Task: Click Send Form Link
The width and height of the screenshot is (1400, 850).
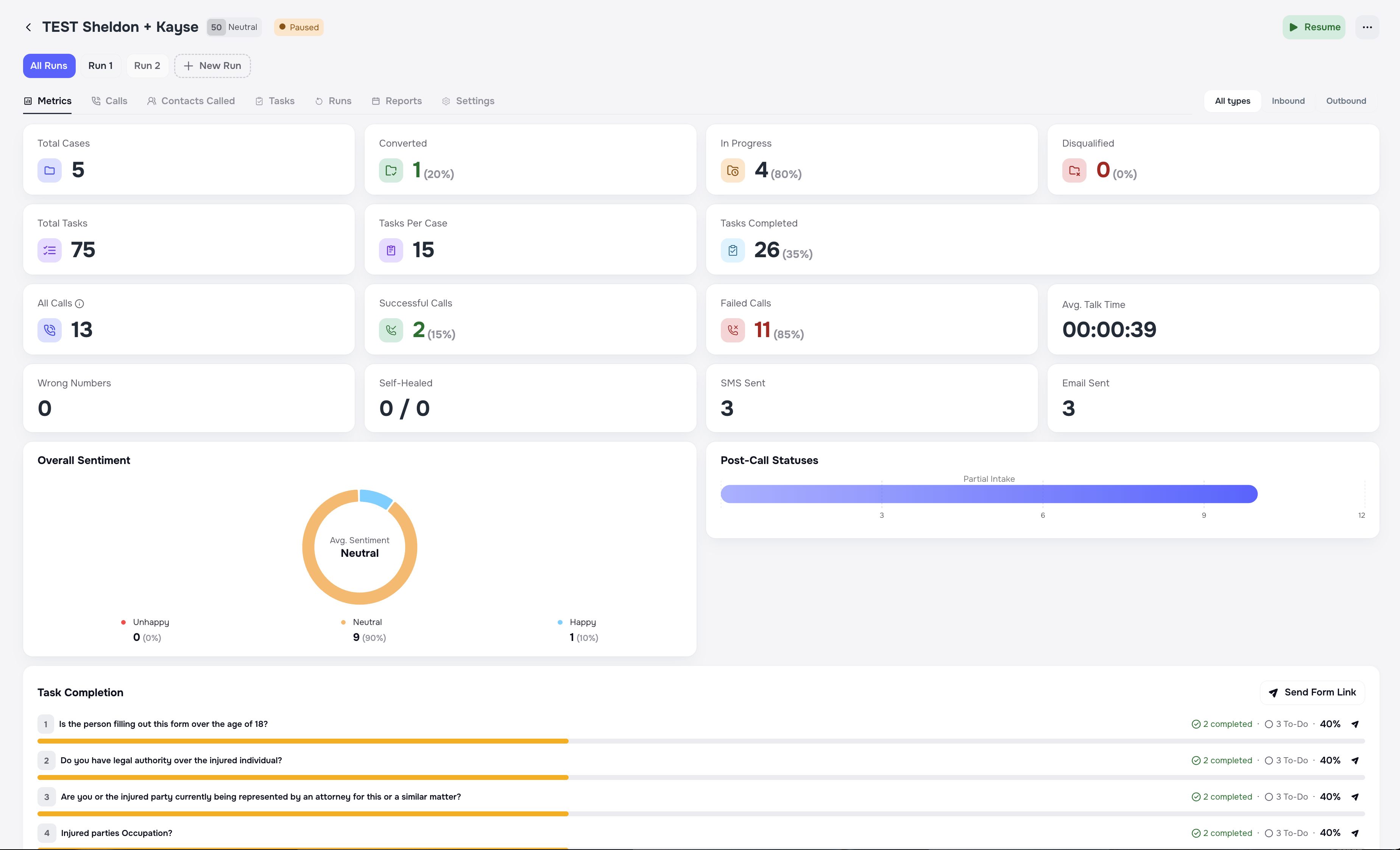Action: click(x=1313, y=692)
